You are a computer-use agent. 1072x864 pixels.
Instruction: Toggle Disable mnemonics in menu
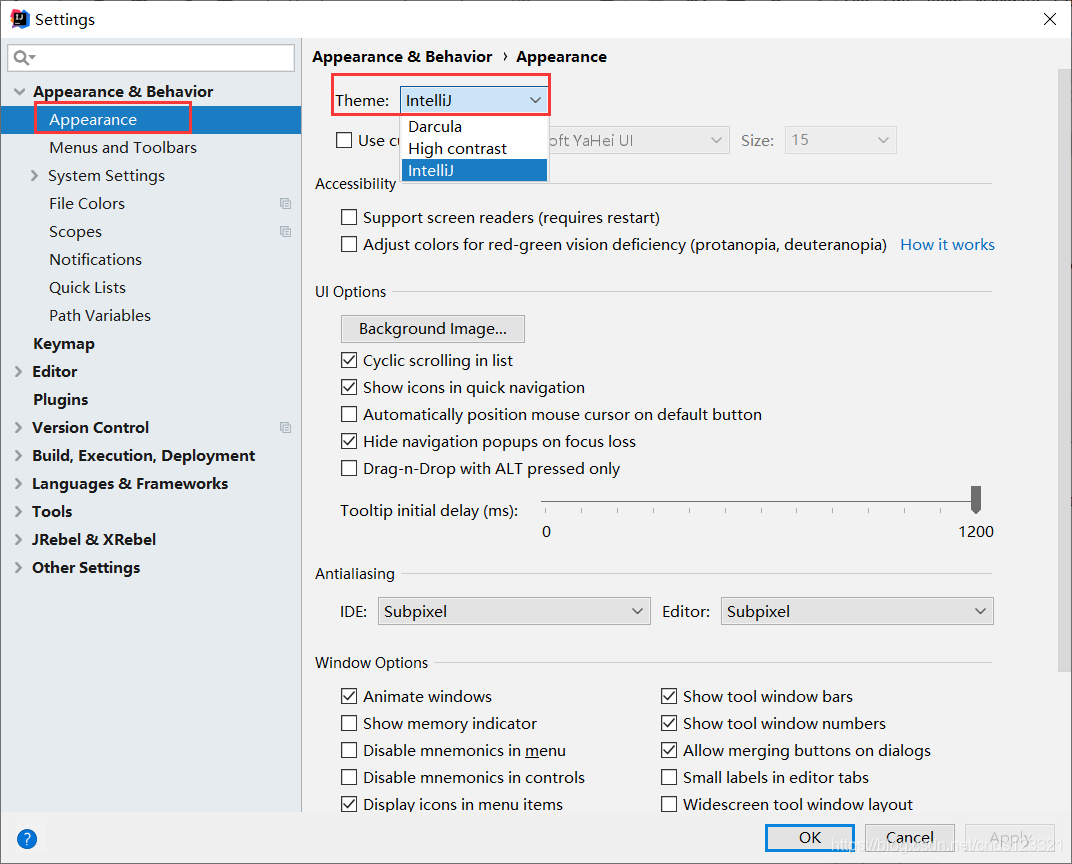pyautogui.click(x=349, y=750)
